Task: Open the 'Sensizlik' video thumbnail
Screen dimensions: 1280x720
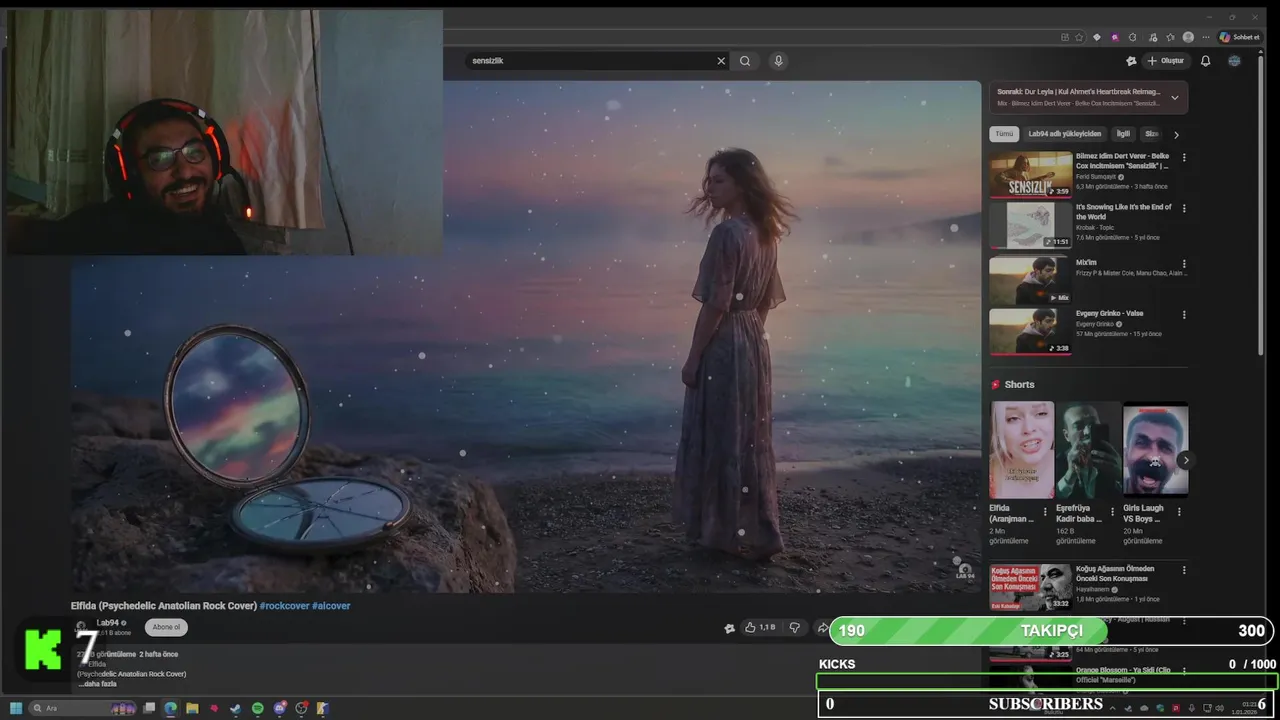Action: [x=1031, y=174]
